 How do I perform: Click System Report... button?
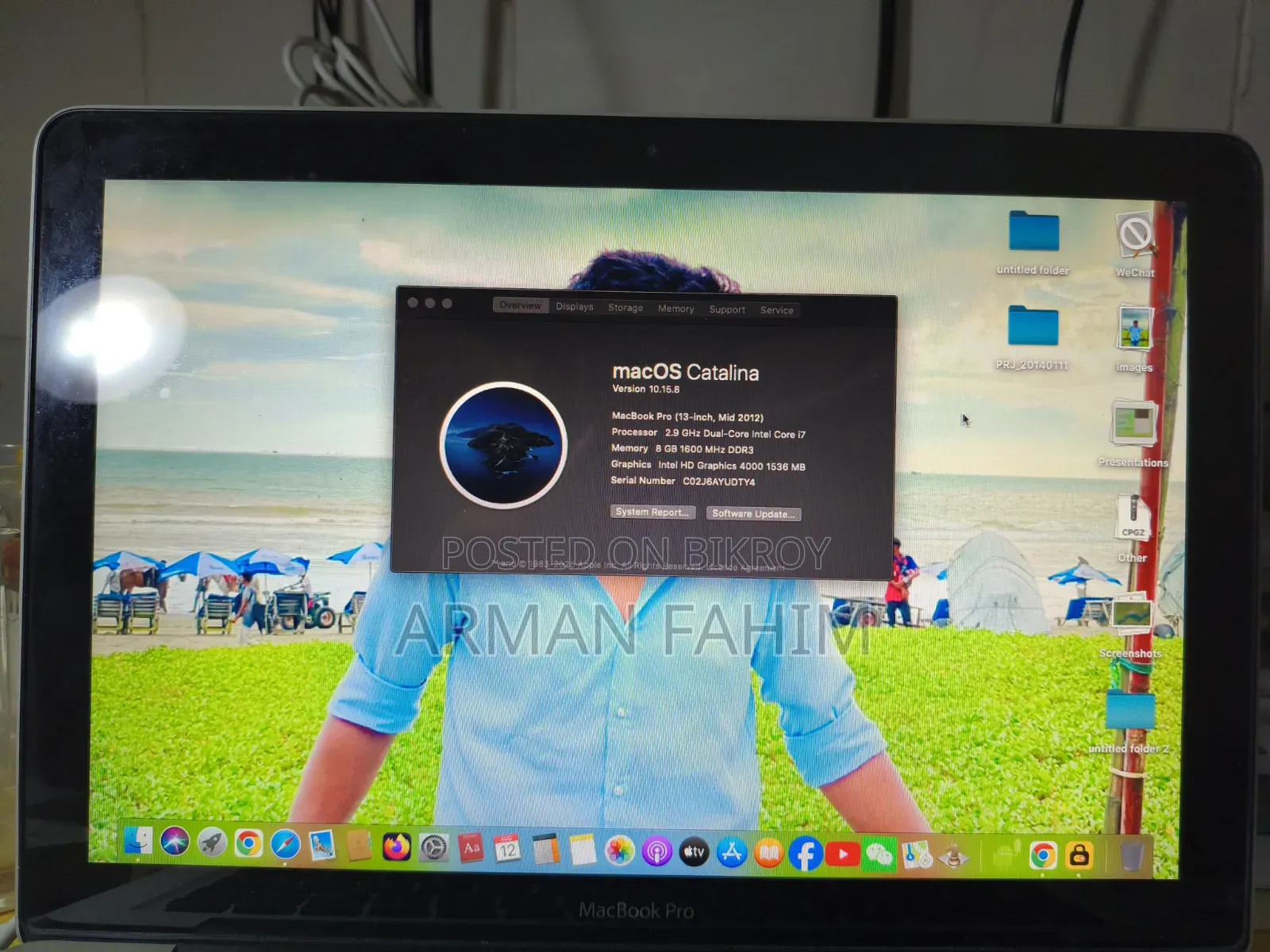coord(652,512)
